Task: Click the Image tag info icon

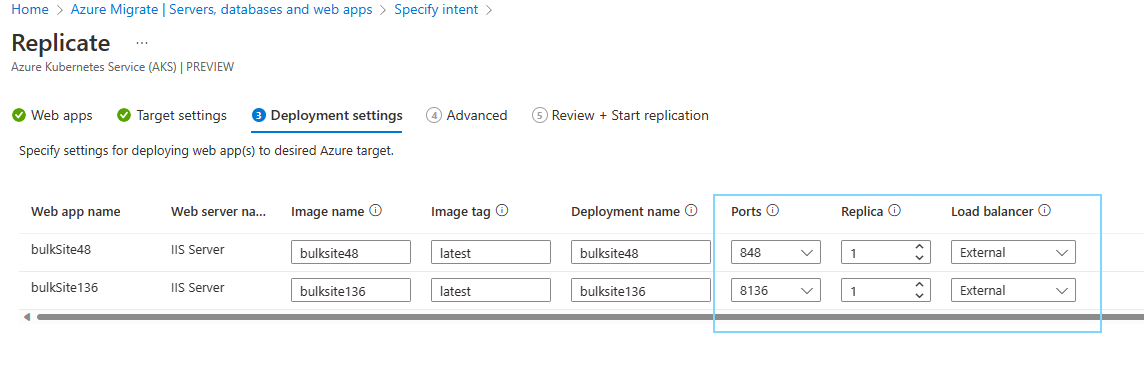Action: pos(502,211)
